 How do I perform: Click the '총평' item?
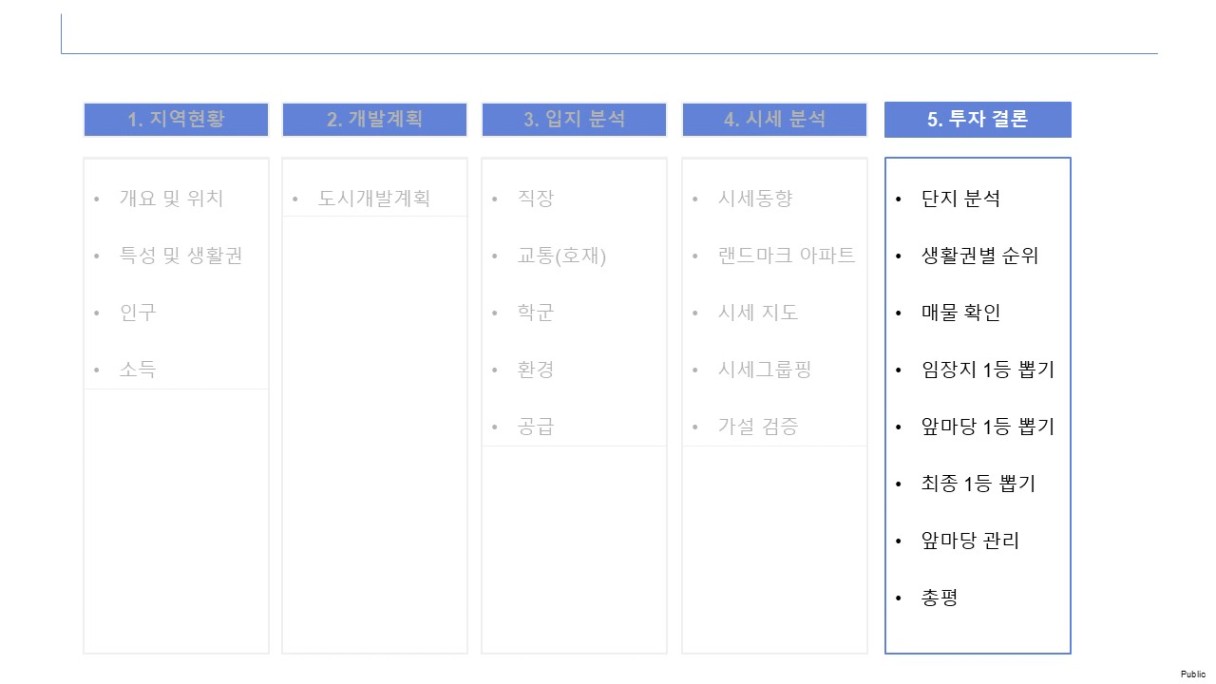click(940, 597)
